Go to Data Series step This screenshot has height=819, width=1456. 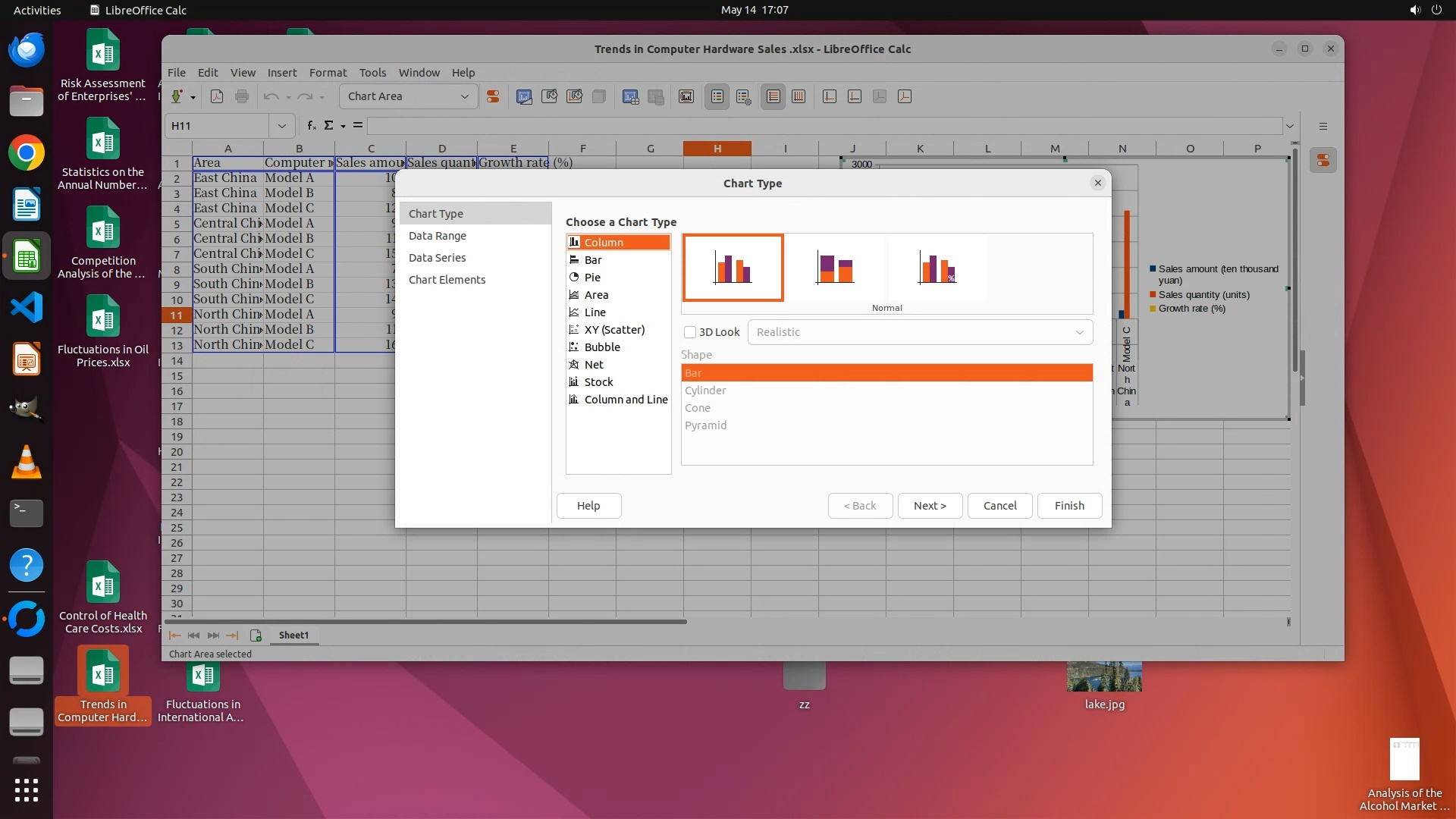[437, 258]
